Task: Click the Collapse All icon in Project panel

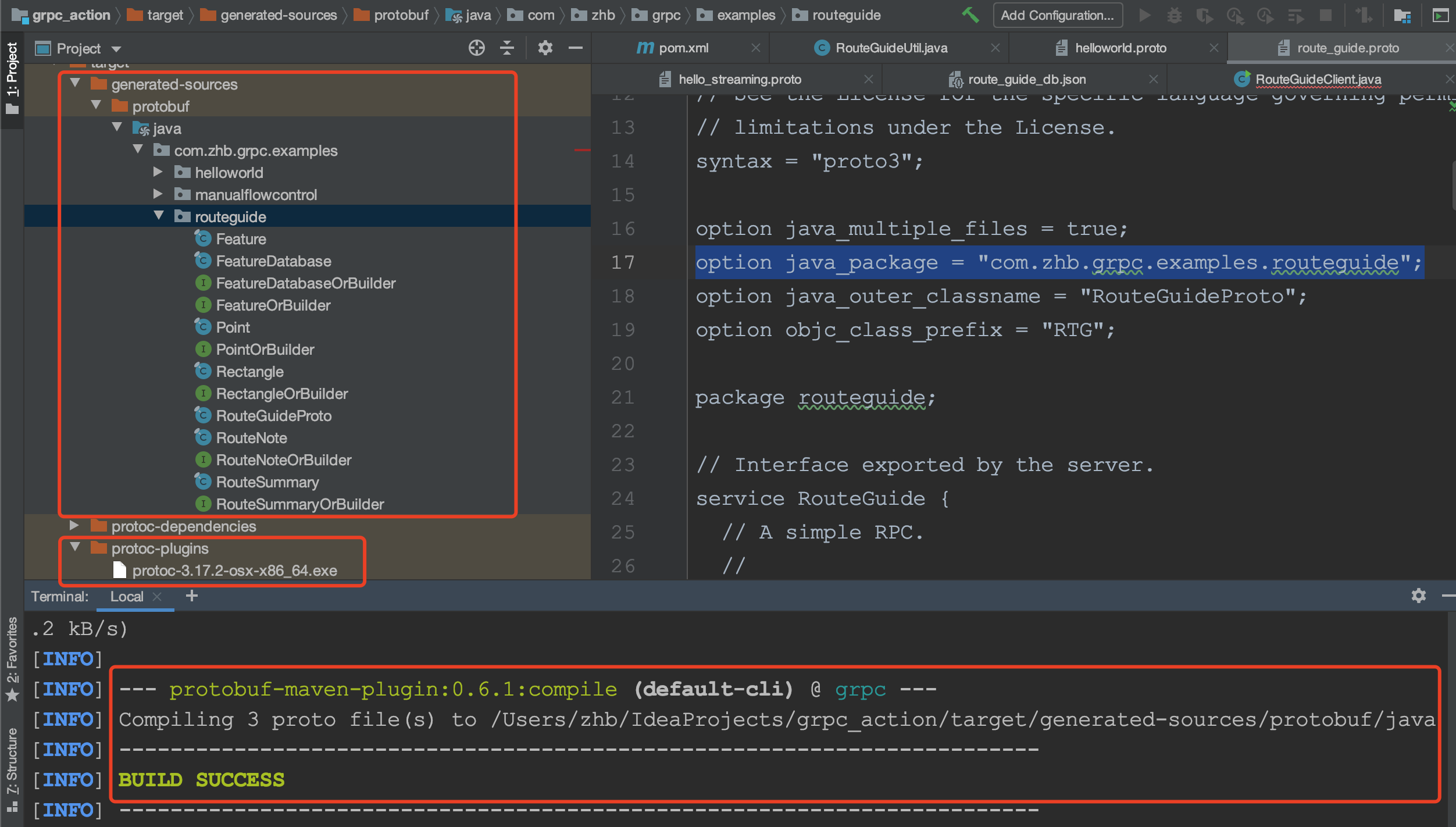Action: coord(507,48)
